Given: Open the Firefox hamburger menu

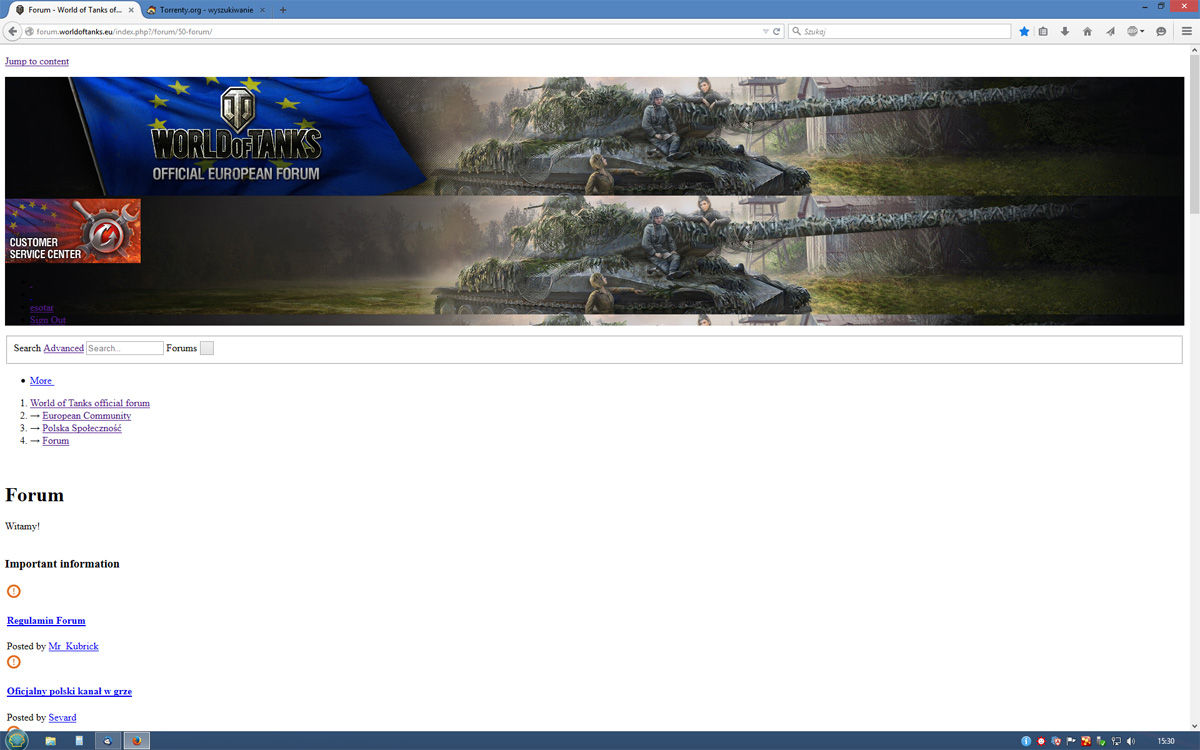Looking at the screenshot, I should point(1187,31).
